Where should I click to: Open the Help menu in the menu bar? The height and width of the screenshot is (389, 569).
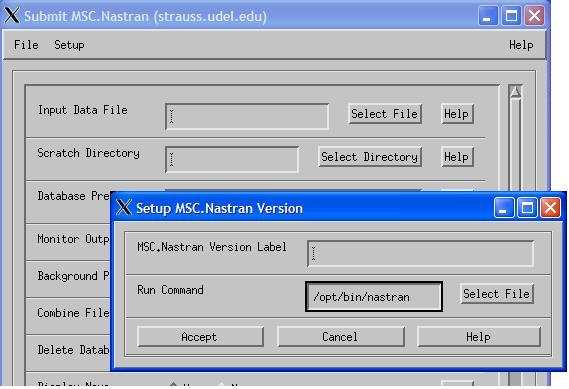(x=521, y=45)
